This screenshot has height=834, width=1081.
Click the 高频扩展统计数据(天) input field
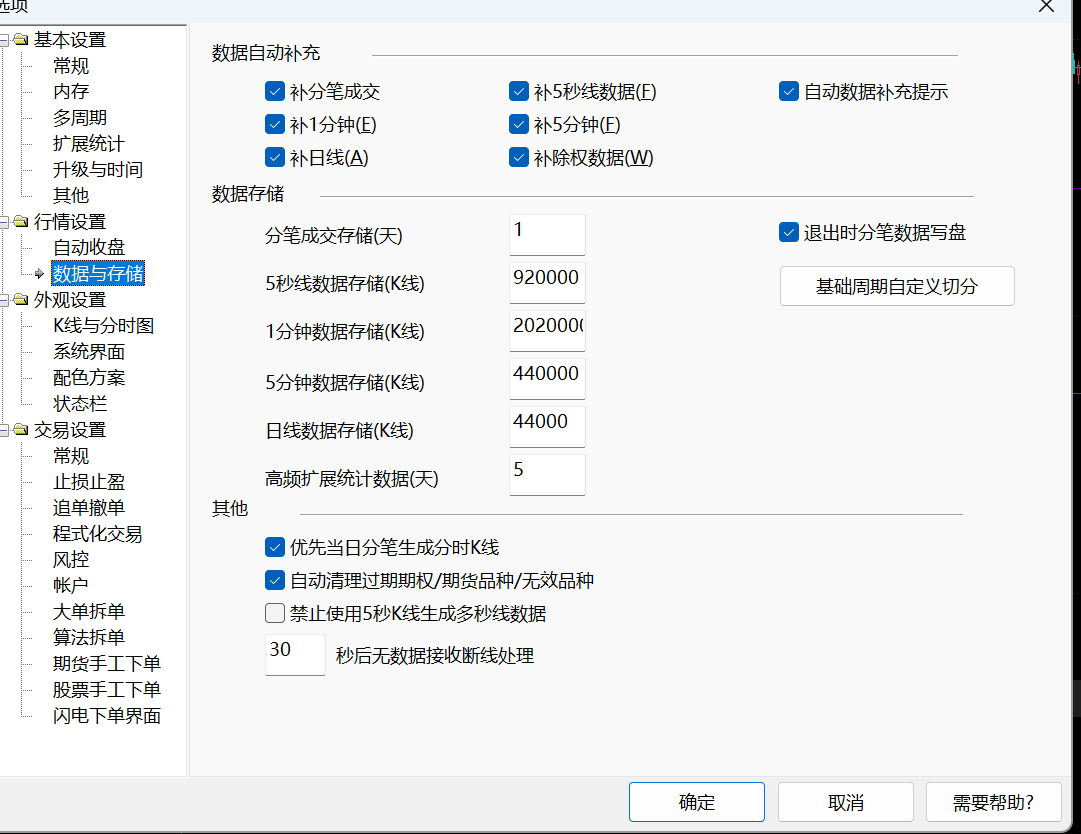pos(547,475)
